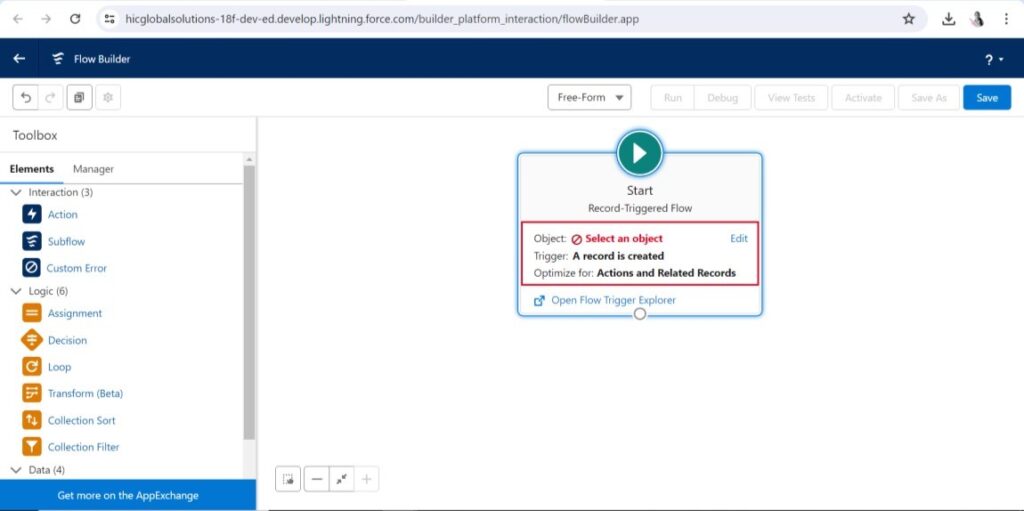The height and width of the screenshot is (511, 1024).
Task: Click the Transform (Beta) label
Action: (x=86, y=393)
